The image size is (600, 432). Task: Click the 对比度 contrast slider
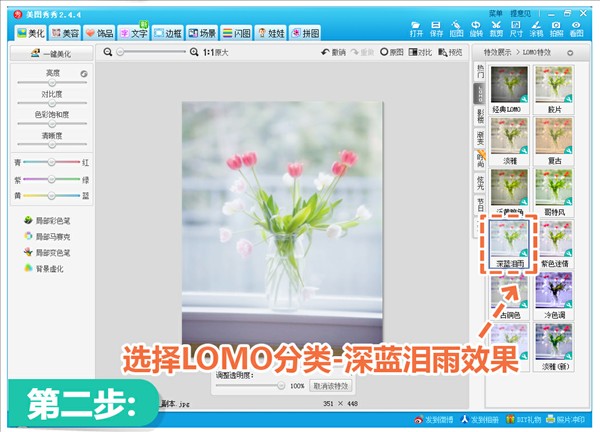click(52, 103)
